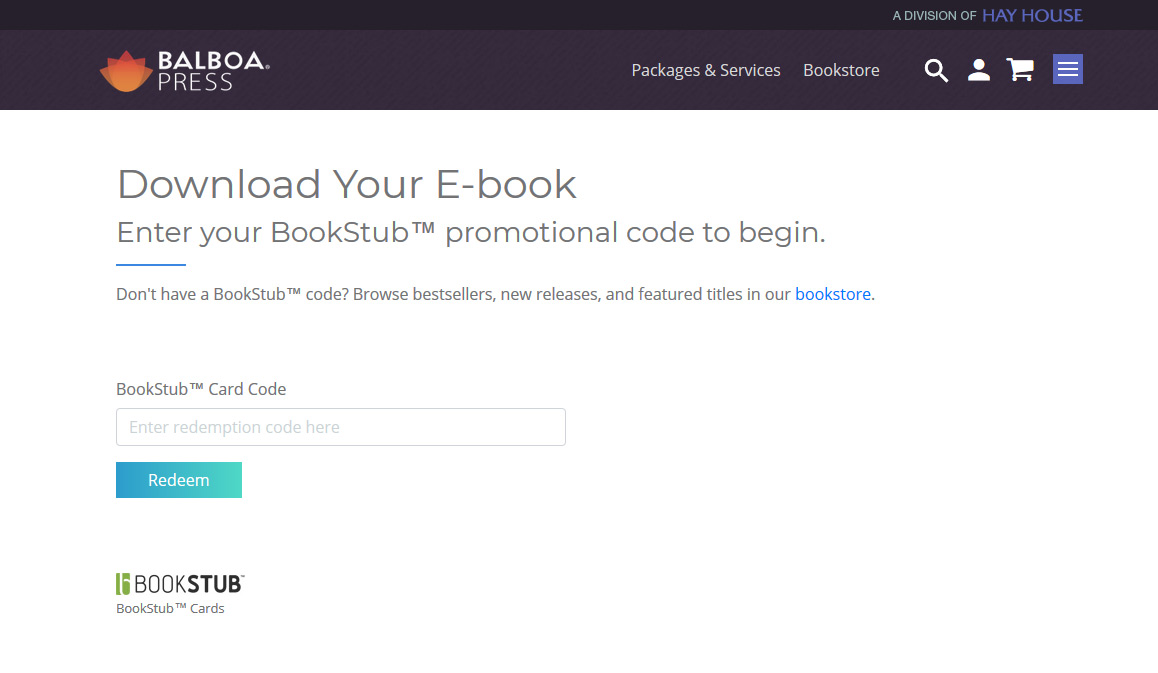Click the green BookStub book icon

(x=124, y=584)
